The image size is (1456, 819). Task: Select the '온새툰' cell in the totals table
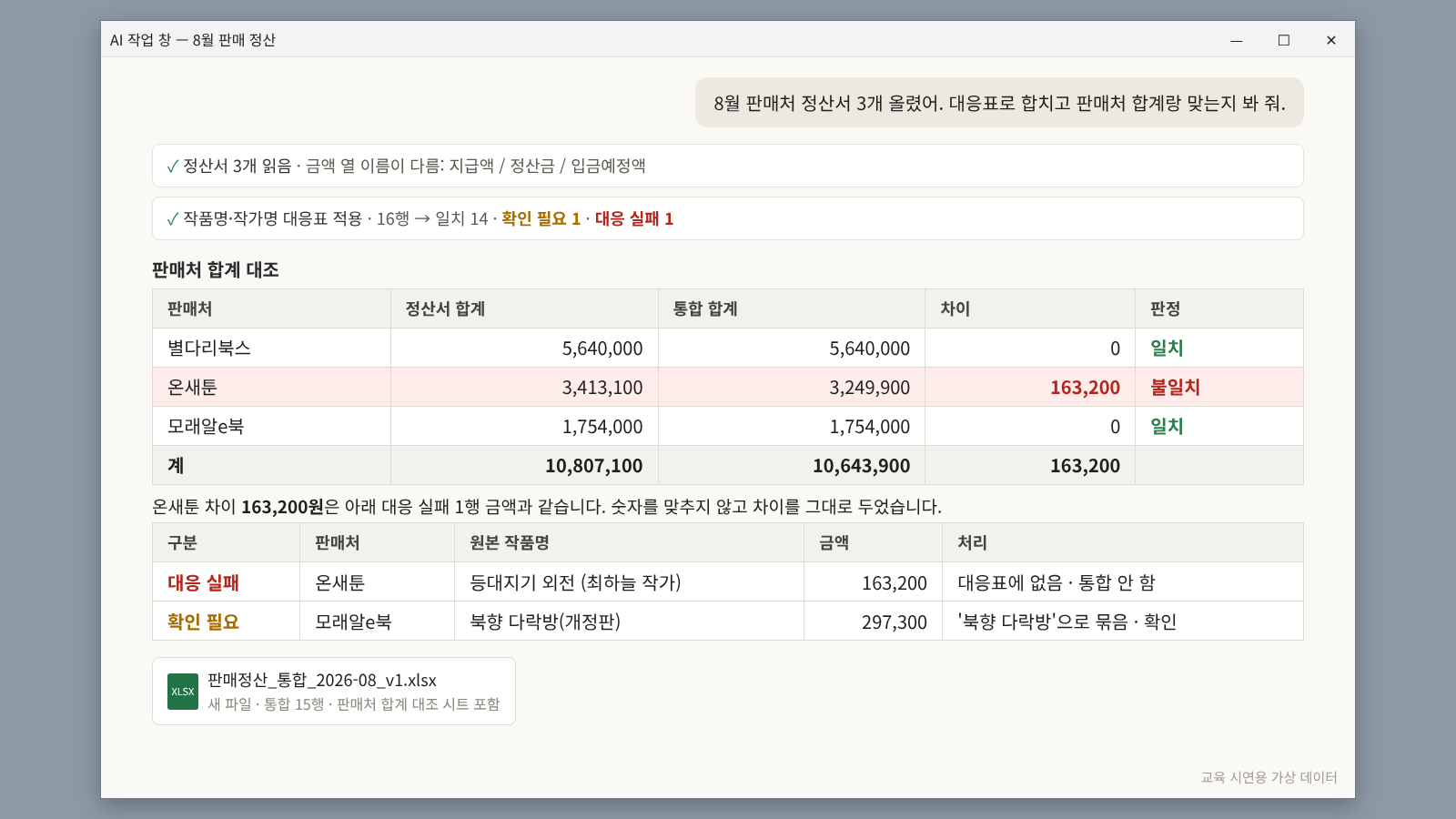click(x=272, y=387)
